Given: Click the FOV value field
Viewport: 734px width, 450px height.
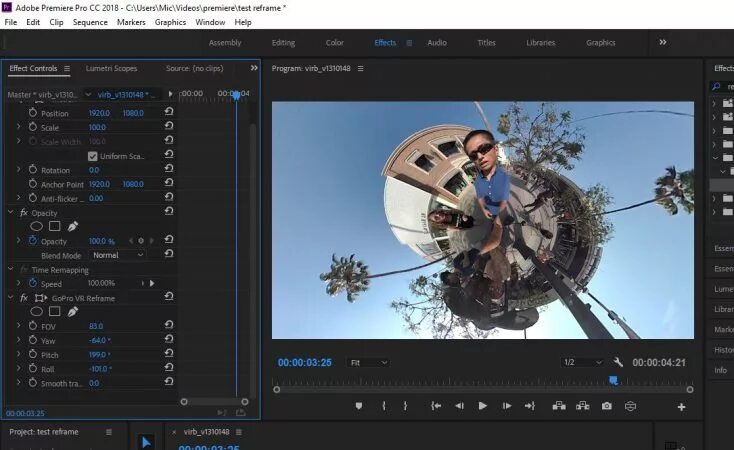Looking at the screenshot, I should point(96,326).
